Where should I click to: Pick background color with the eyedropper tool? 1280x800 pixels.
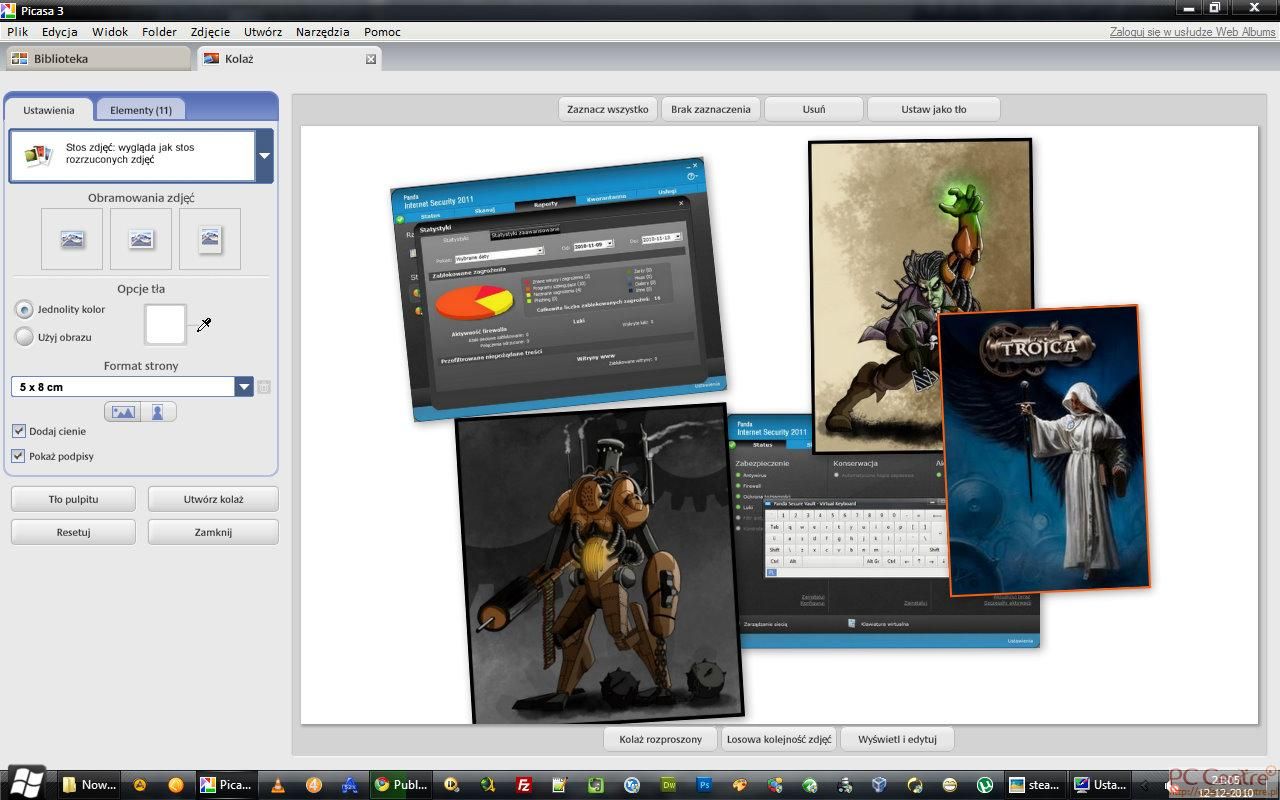[204, 325]
